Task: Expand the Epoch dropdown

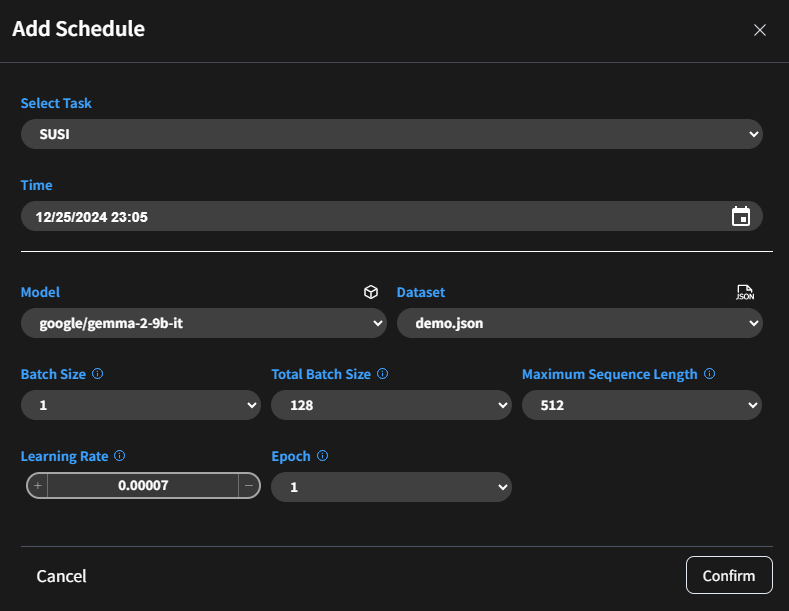Action: click(391, 487)
